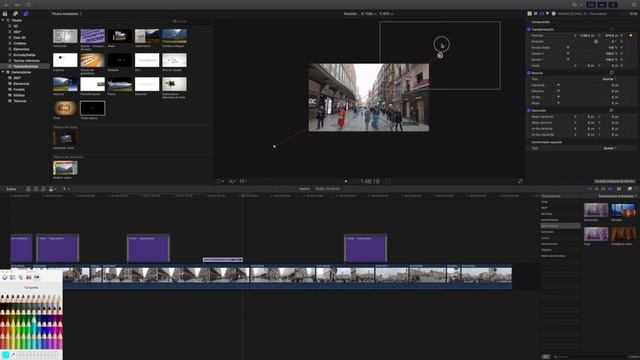Select the Video inspector icon
Viewport: 640px width, 360px height.
[x=542, y=13]
